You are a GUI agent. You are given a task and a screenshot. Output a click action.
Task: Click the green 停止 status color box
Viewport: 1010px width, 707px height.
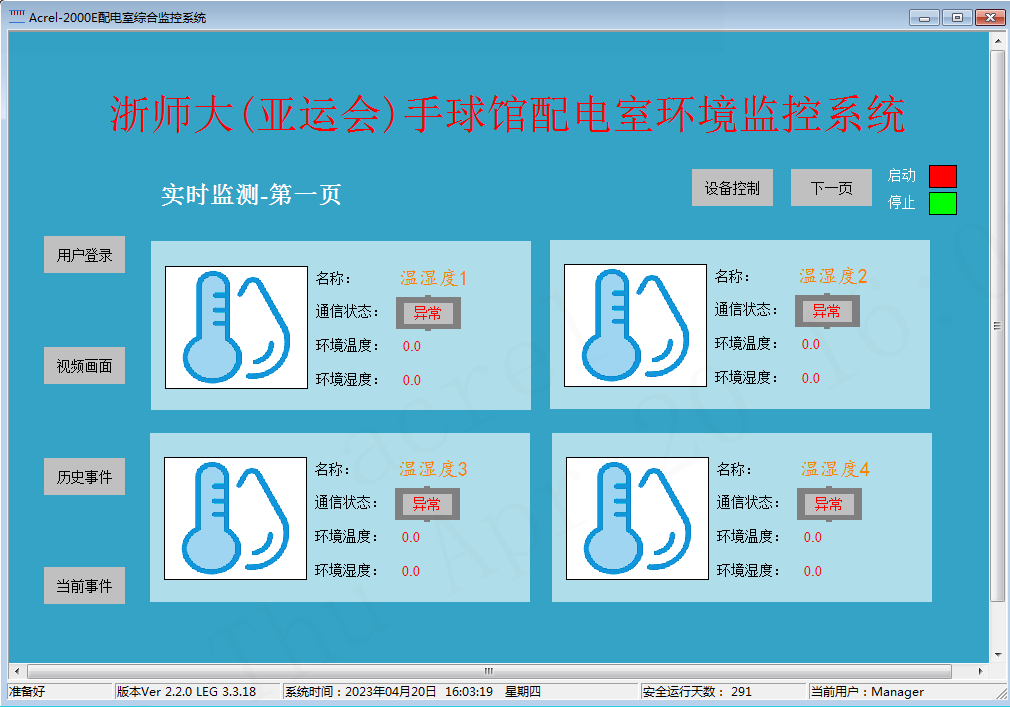942,203
